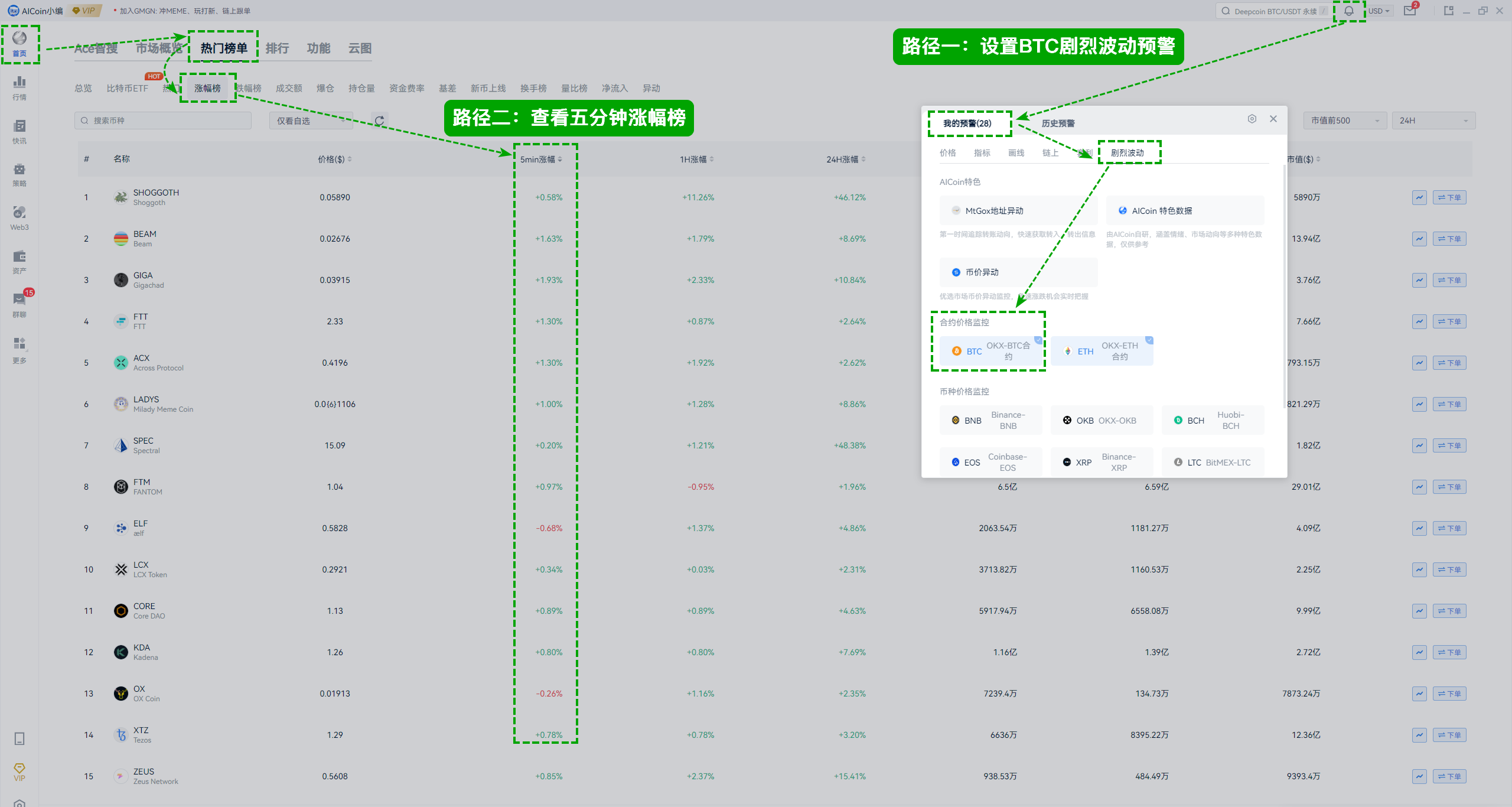Open chart icon for SHOGGOTH row
The image size is (1512, 807).
tap(1420, 197)
